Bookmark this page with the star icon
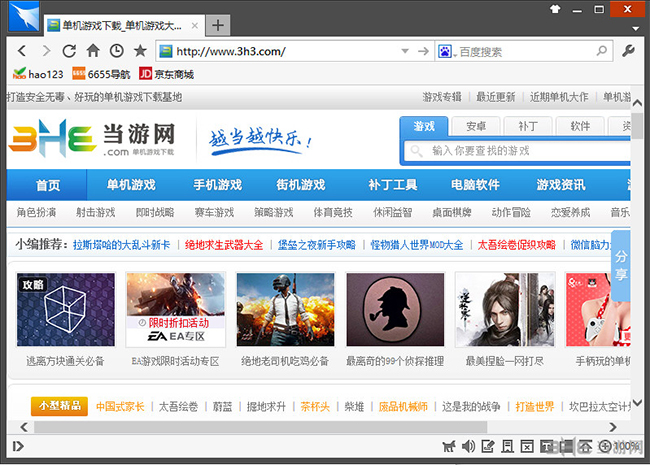 [x=141, y=51]
